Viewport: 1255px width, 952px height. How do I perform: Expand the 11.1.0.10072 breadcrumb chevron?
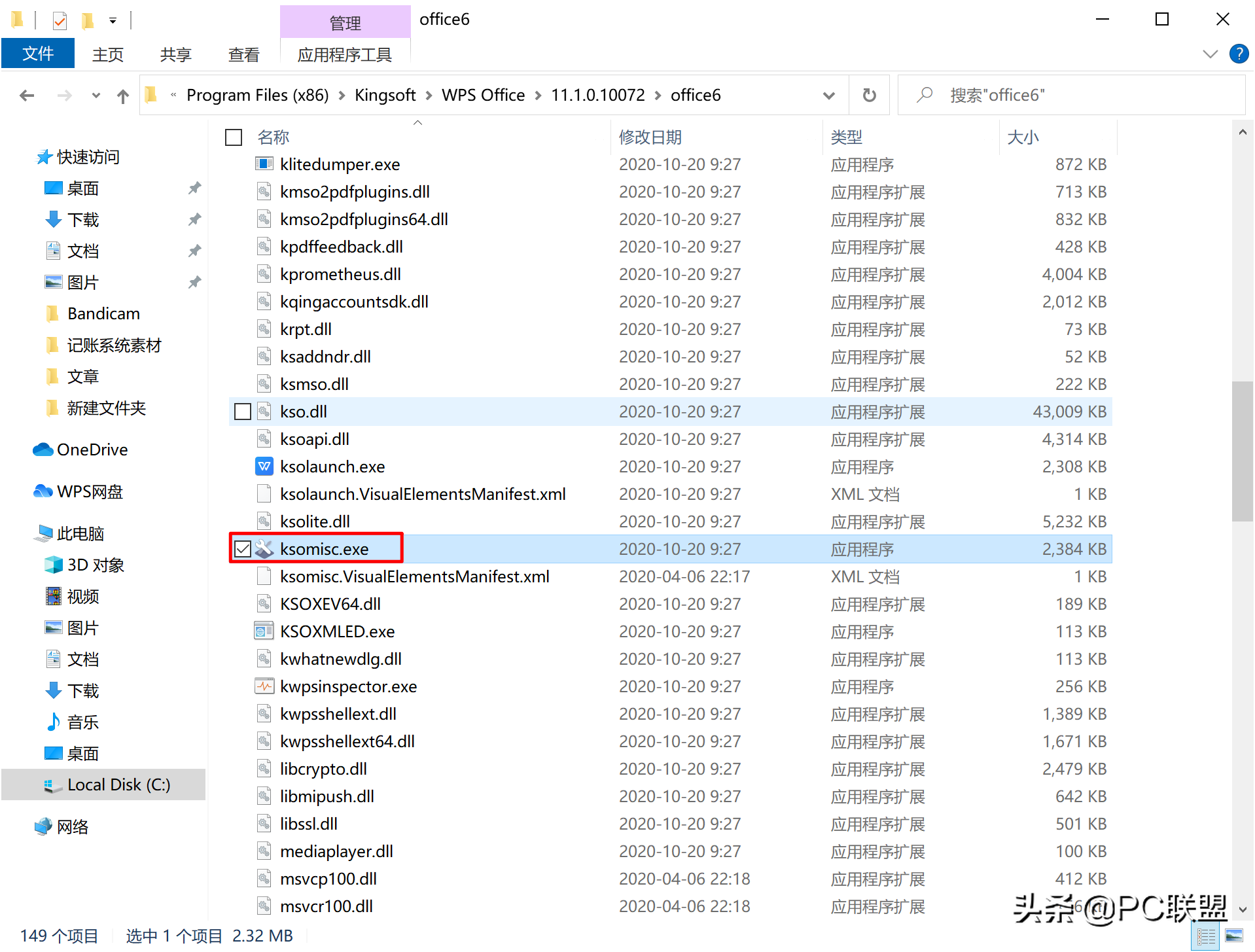[x=658, y=96]
